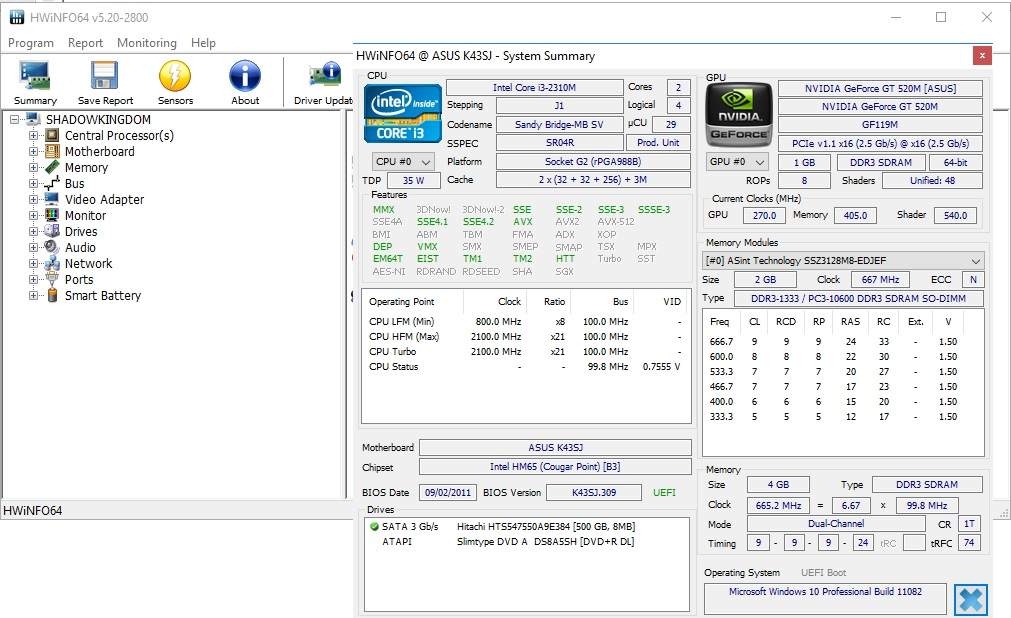Click the About info icon
The height and width of the screenshot is (618, 1011).
pos(245,77)
